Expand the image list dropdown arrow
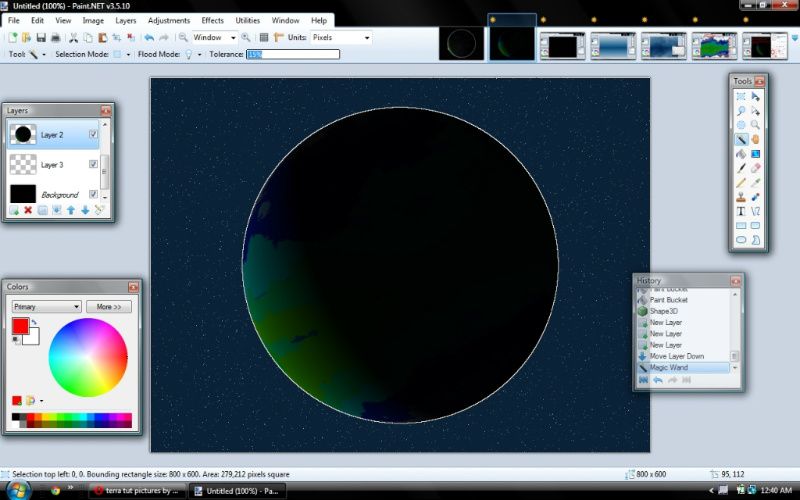The width and height of the screenshot is (800, 500). coord(794,38)
